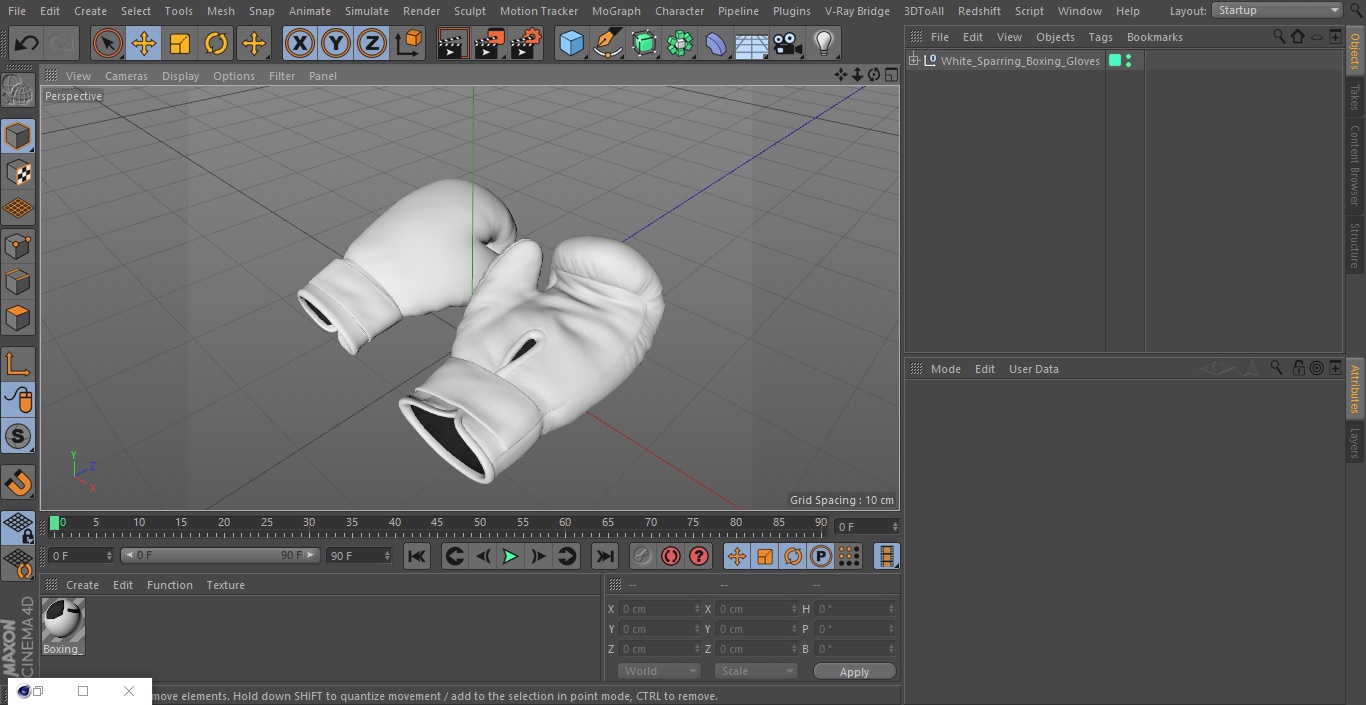Expand White_Sparring_Boxing_Gloves object tree
The image size is (1366, 705).
914,61
